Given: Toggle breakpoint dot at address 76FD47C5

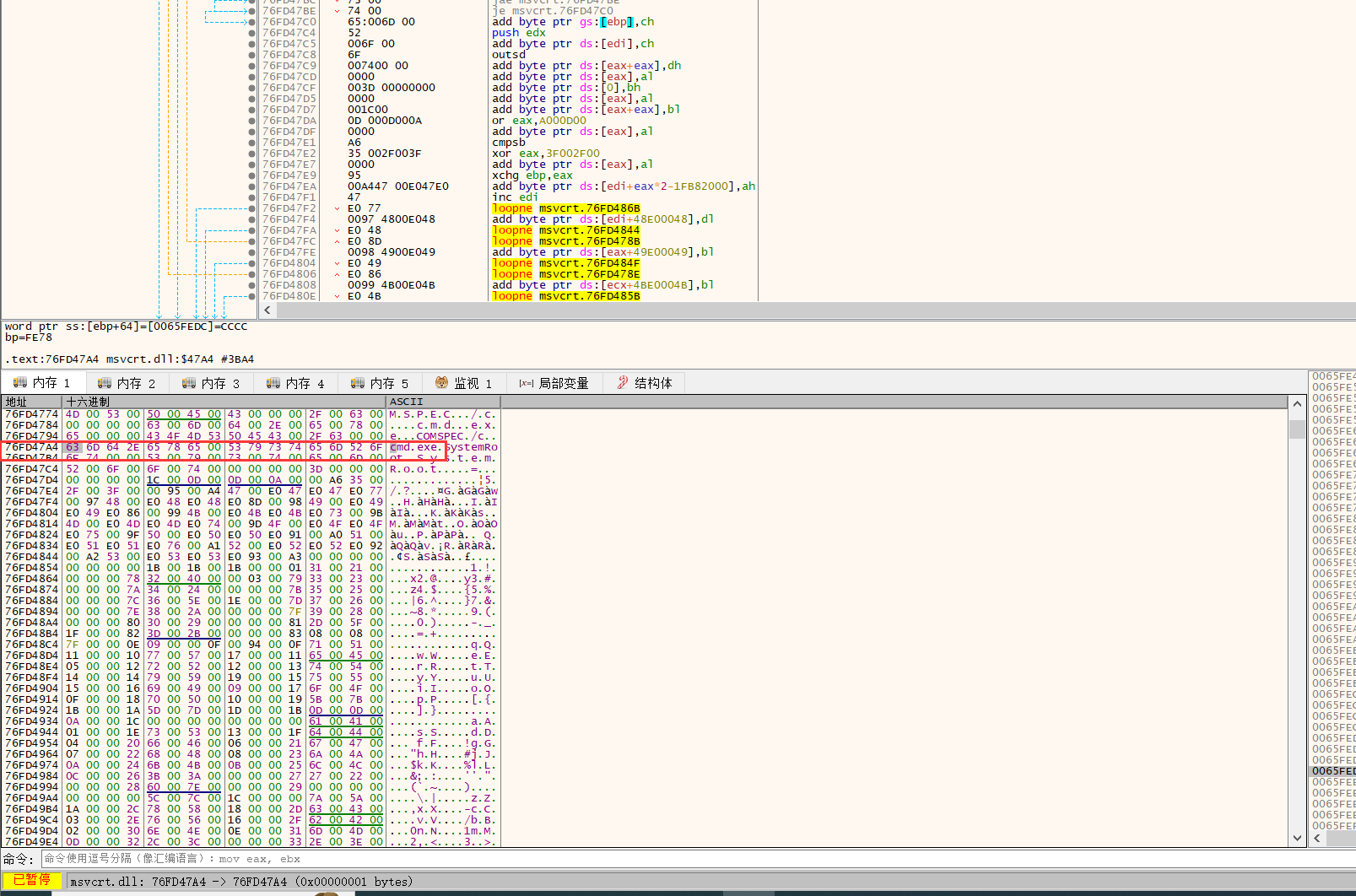Looking at the screenshot, I should point(251,44).
